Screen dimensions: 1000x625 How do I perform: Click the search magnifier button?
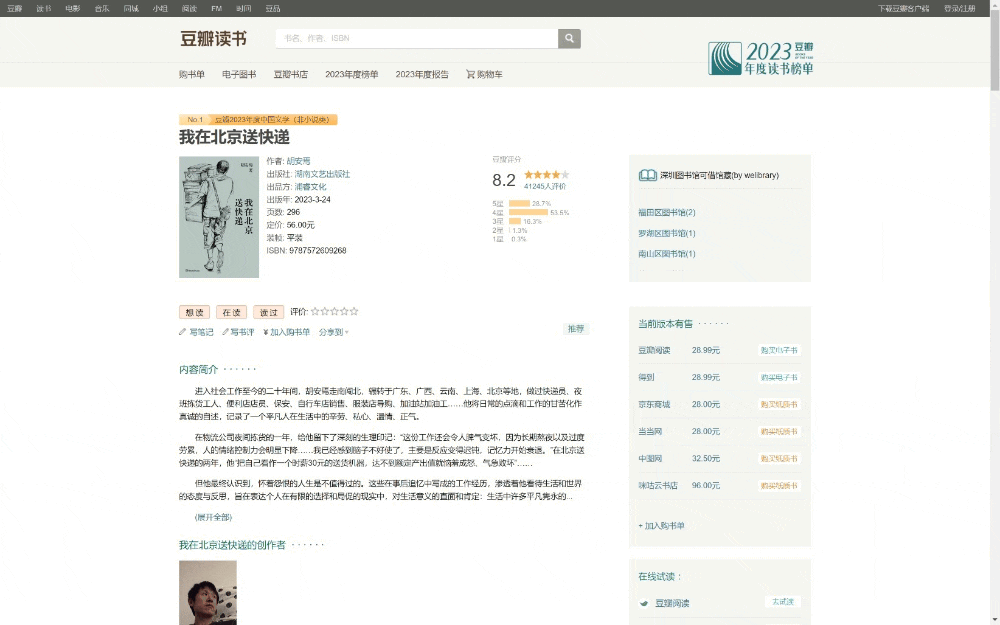(569, 39)
